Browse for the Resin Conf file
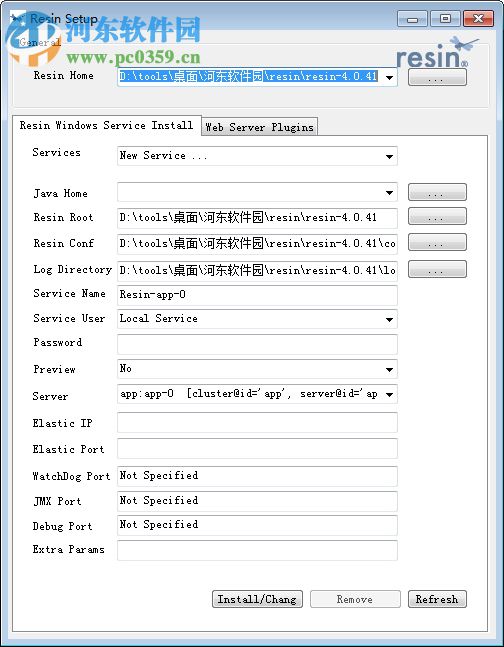Viewport: 504px width, 647px height. click(x=437, y=242)
